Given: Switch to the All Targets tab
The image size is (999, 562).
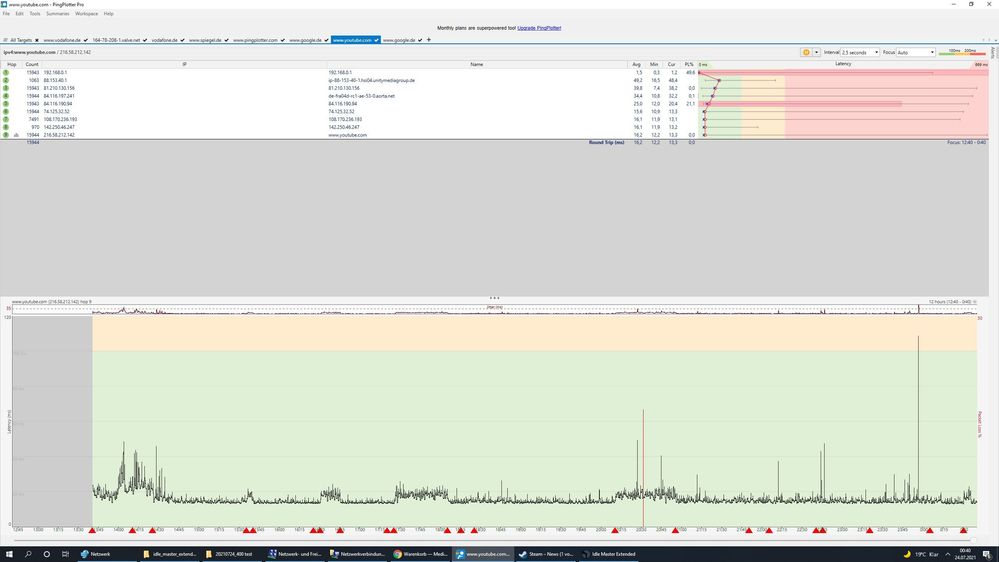Looking at the screenshot, I should tap(21, 40).
